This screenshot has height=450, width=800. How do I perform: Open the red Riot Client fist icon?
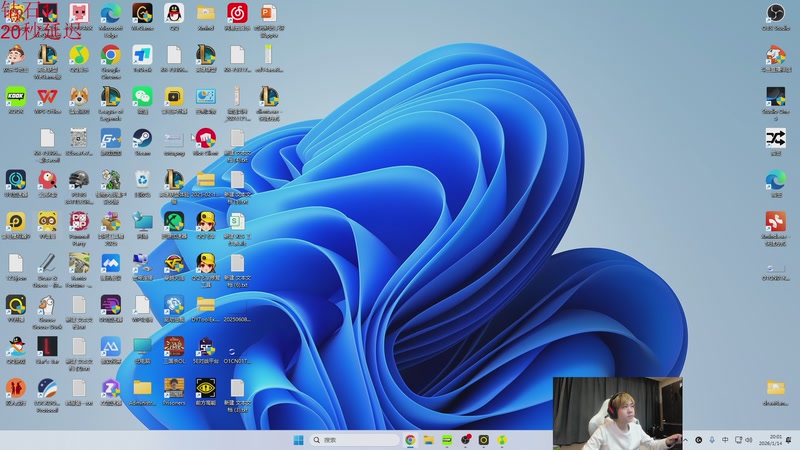click(206, 139)
